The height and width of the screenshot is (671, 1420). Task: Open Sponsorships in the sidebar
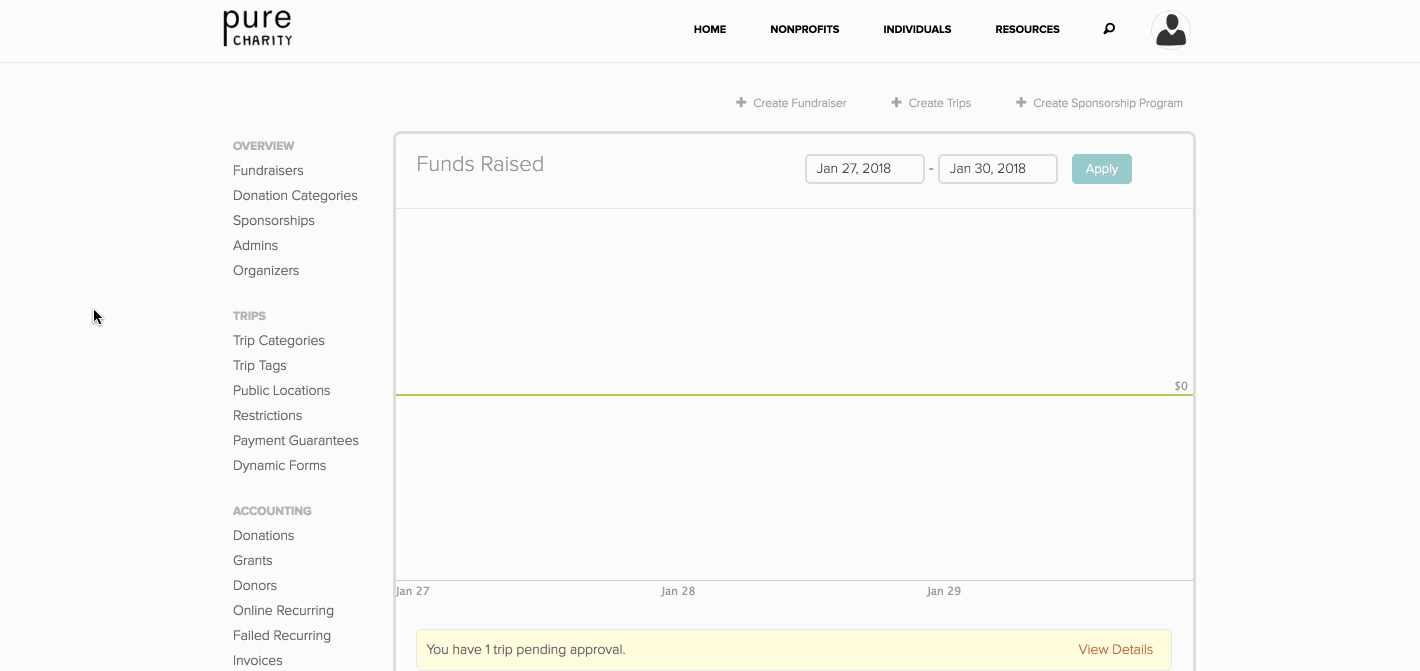click(274, 220)
